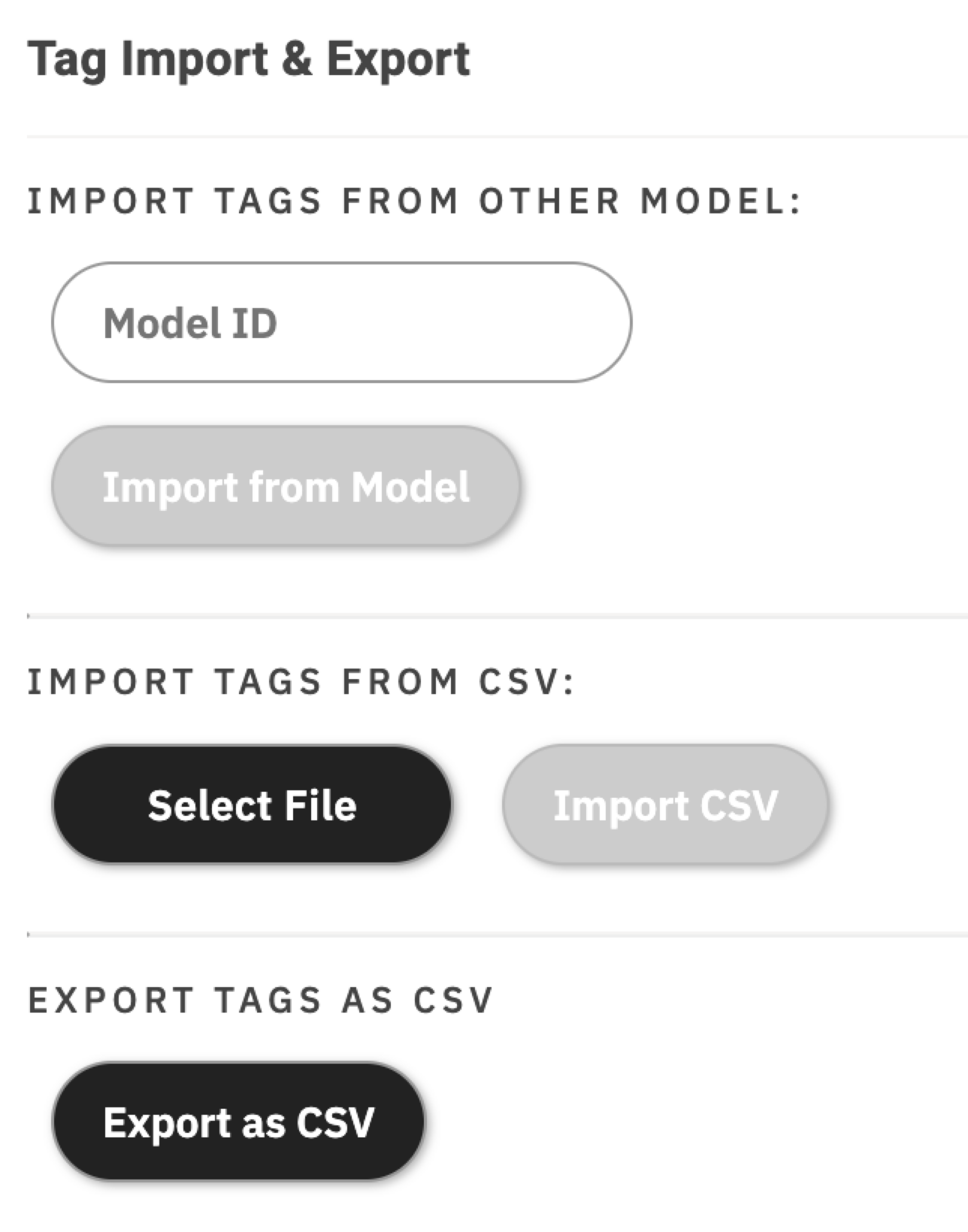968x1232 pixels.
Task: Click the black Select File button
Action: tap(253, 804)
